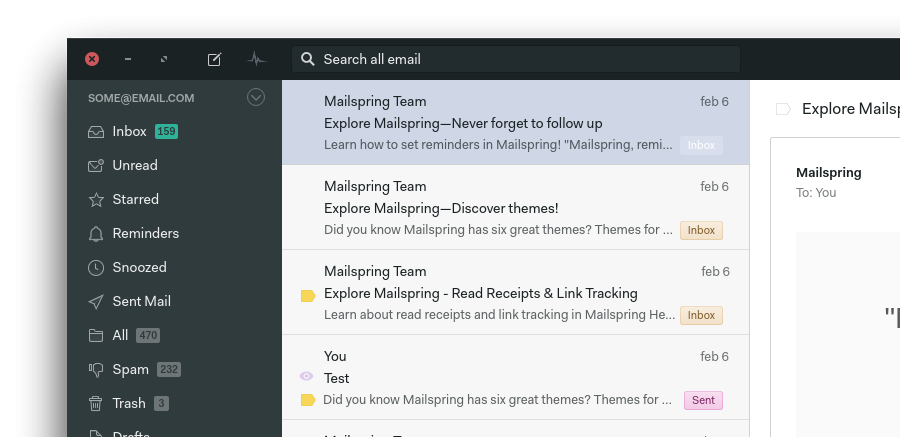Screen dimensions: 900x437
Task: Open the Spam folder label
Action: click(x=130, y=369)
